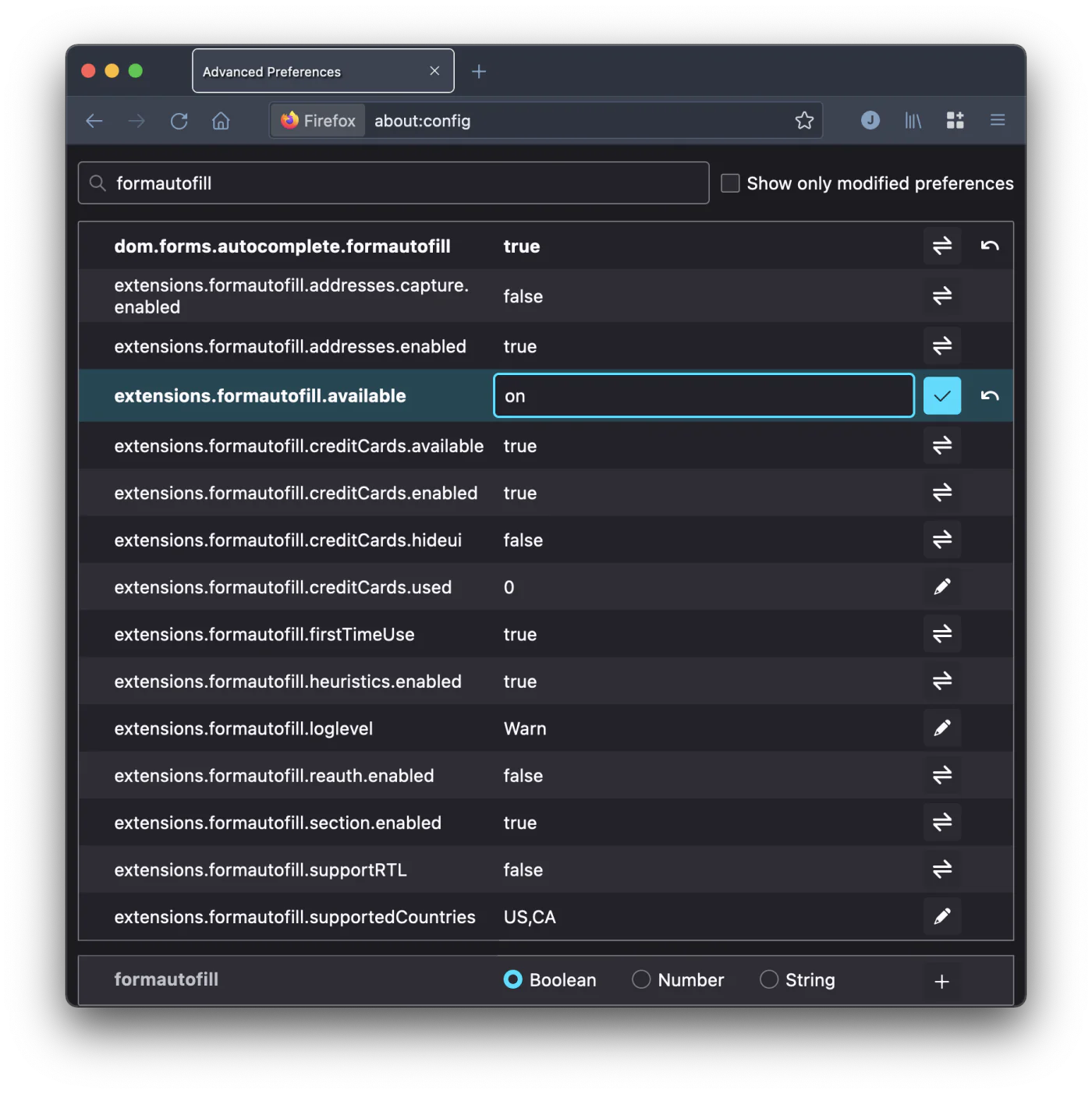Image resolution: width=1092 pixels, height=1094 pixels.
Task: Edit supportedCountries with pencil
Action: click(x=942, y=916)
